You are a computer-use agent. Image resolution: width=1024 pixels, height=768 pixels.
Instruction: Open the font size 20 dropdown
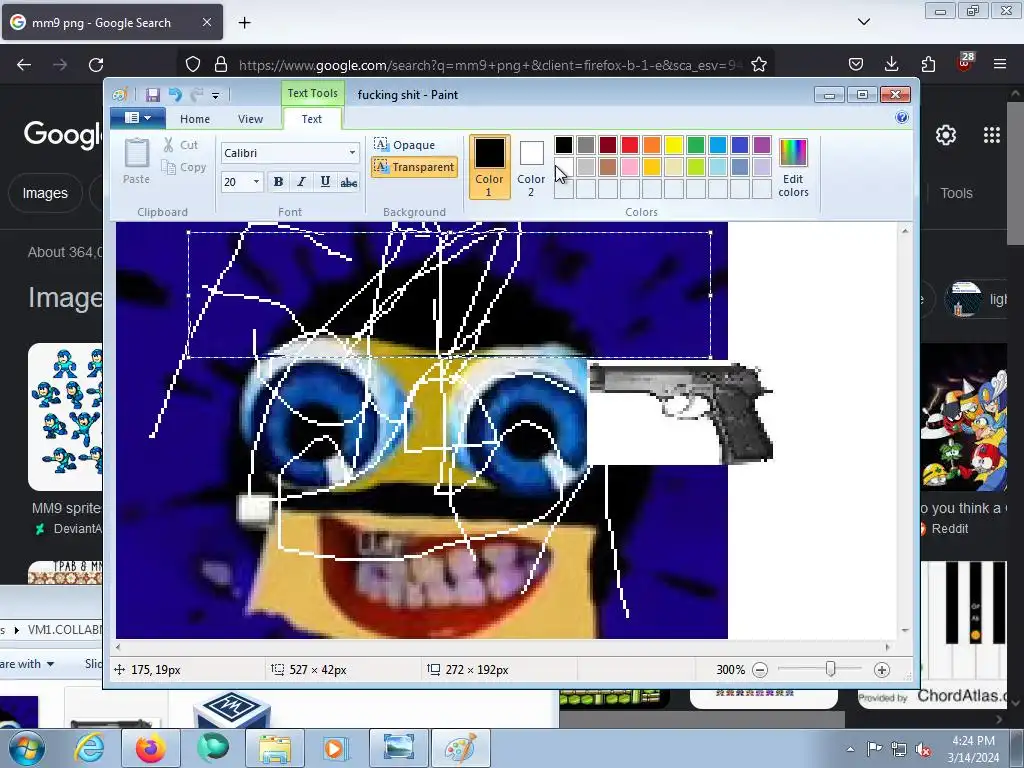(256, 182)
